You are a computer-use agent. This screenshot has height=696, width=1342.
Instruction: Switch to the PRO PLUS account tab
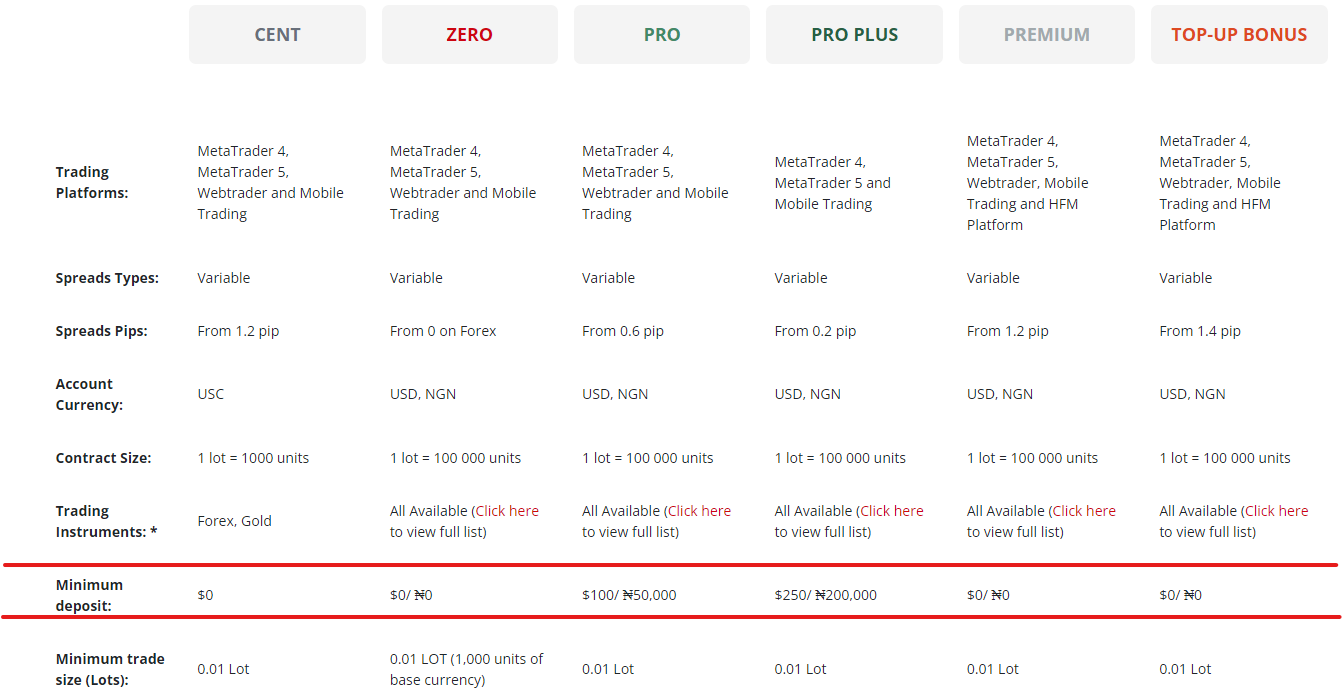(854, 35)
